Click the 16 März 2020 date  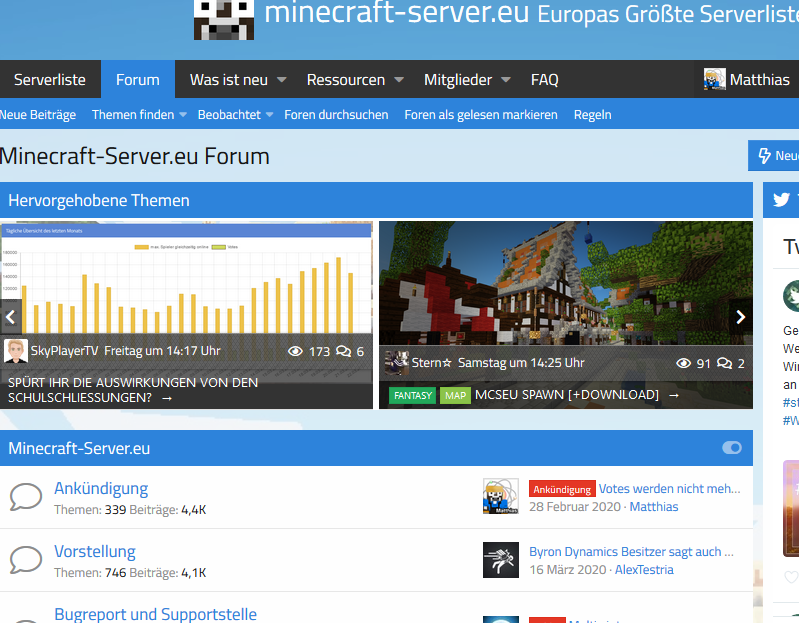[x=568, y=570]
